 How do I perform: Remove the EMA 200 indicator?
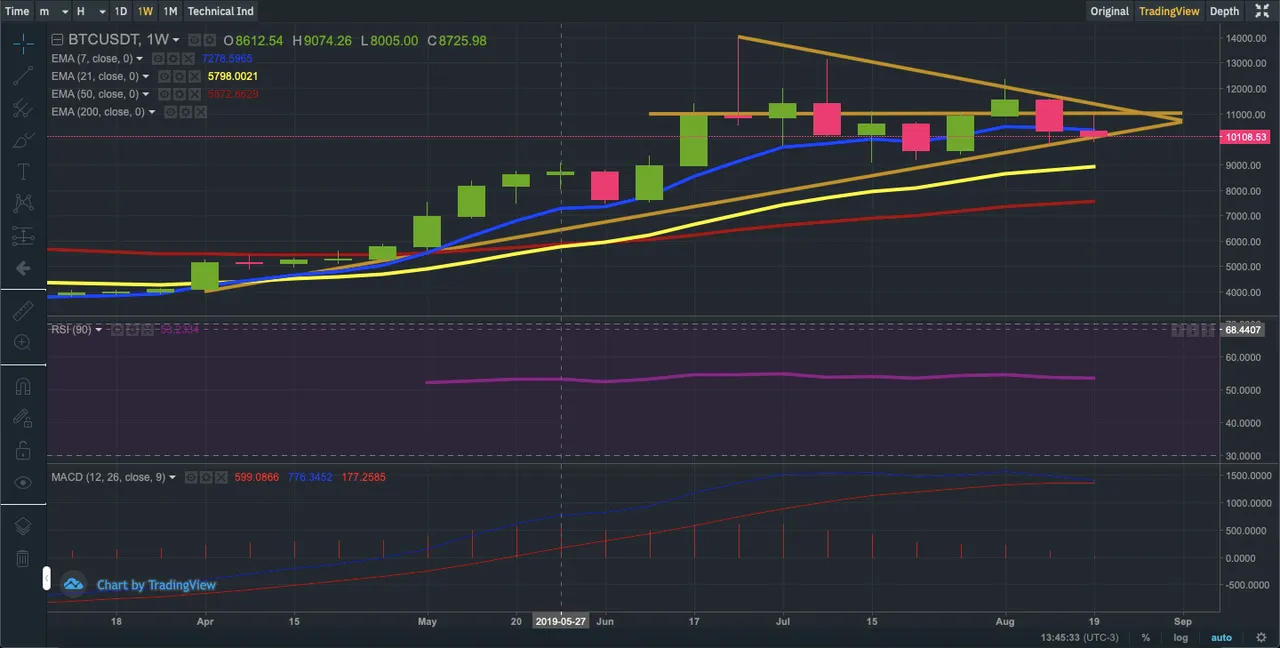click(201, 112)
